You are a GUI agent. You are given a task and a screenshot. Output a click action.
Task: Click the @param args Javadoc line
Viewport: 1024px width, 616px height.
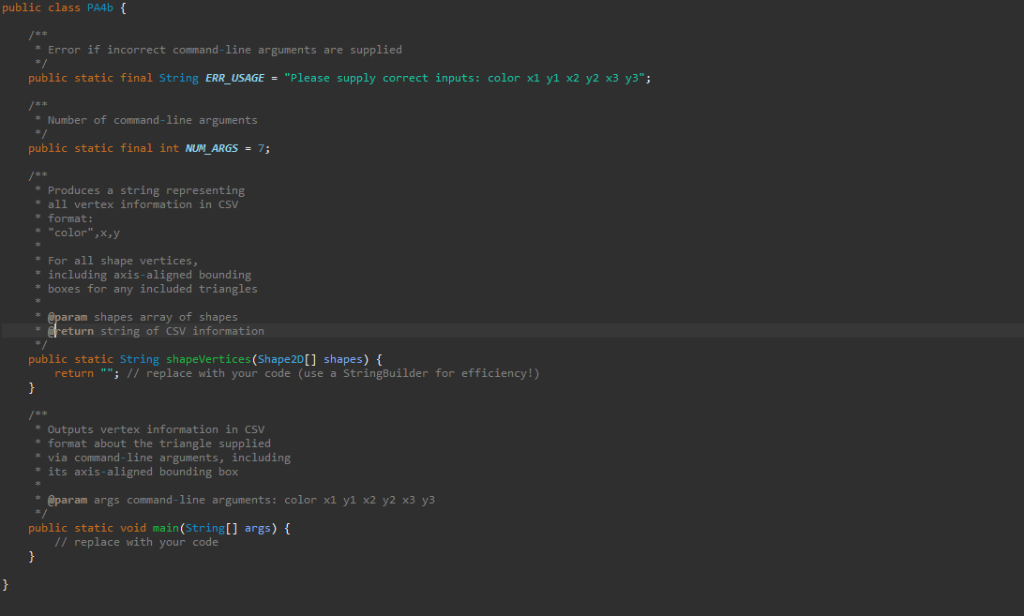coord(241,500)
